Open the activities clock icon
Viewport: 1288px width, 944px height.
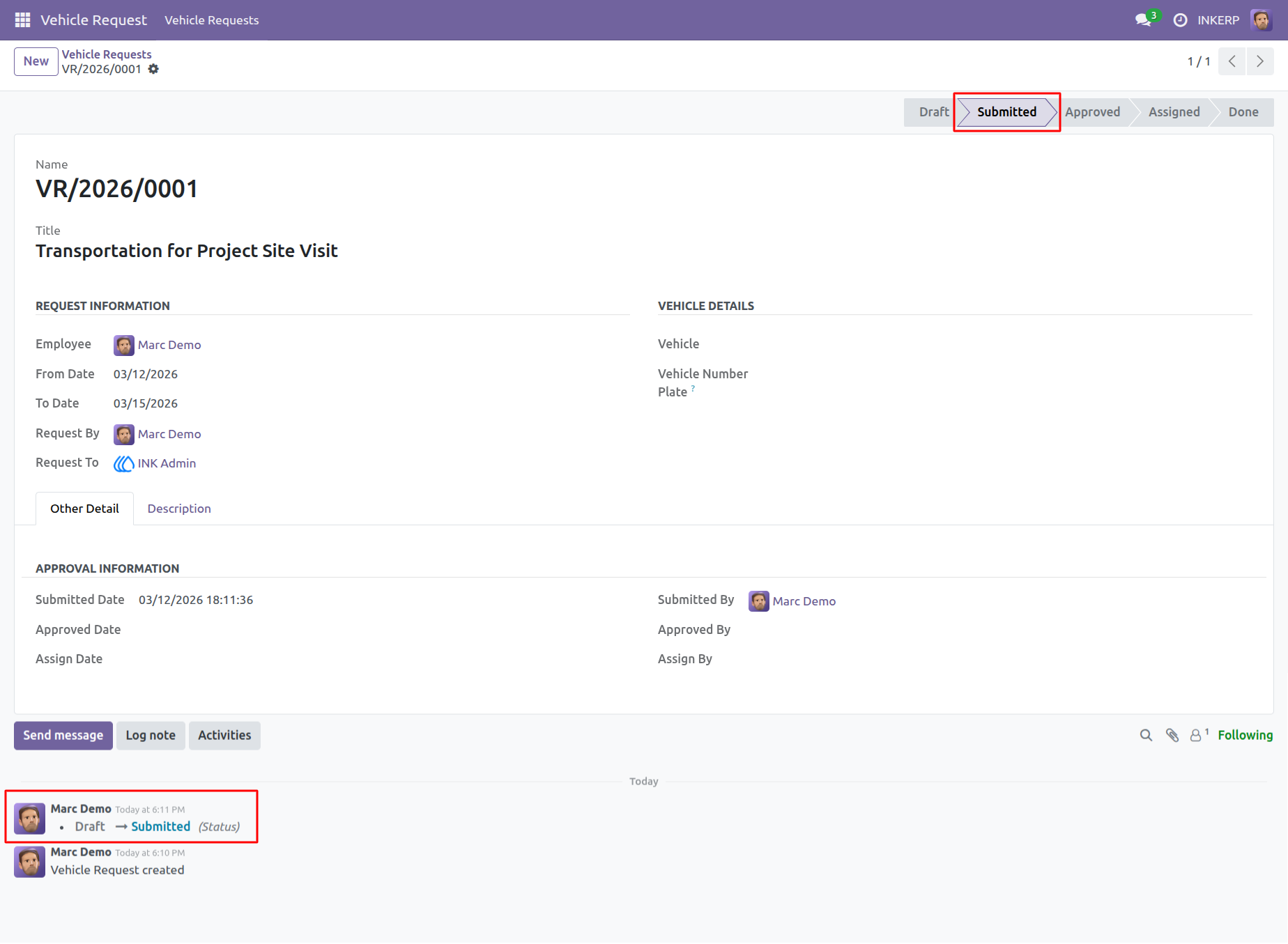point(1180,20)
